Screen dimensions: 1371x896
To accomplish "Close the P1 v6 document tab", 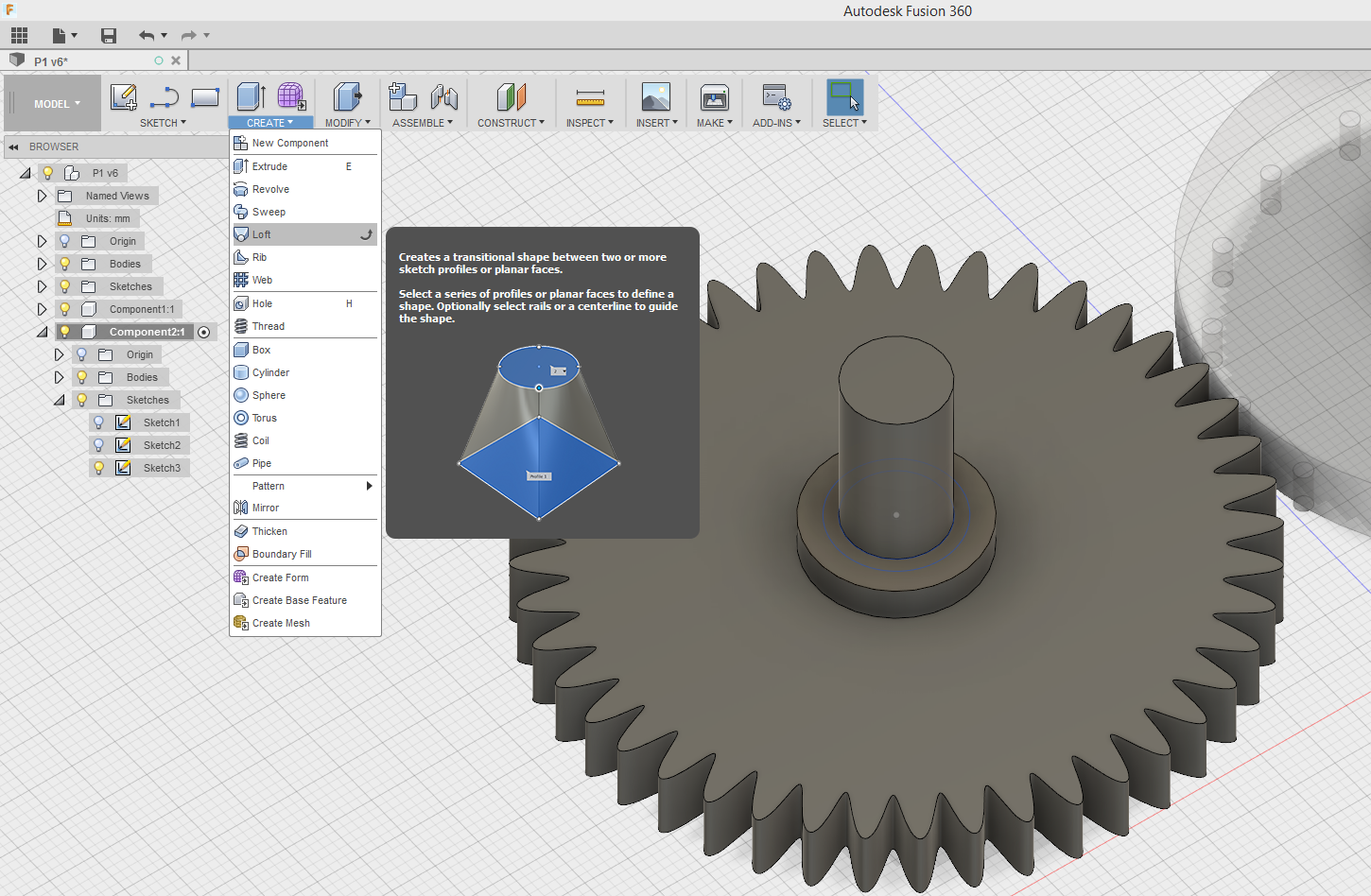I will click(x=176, y=60).
